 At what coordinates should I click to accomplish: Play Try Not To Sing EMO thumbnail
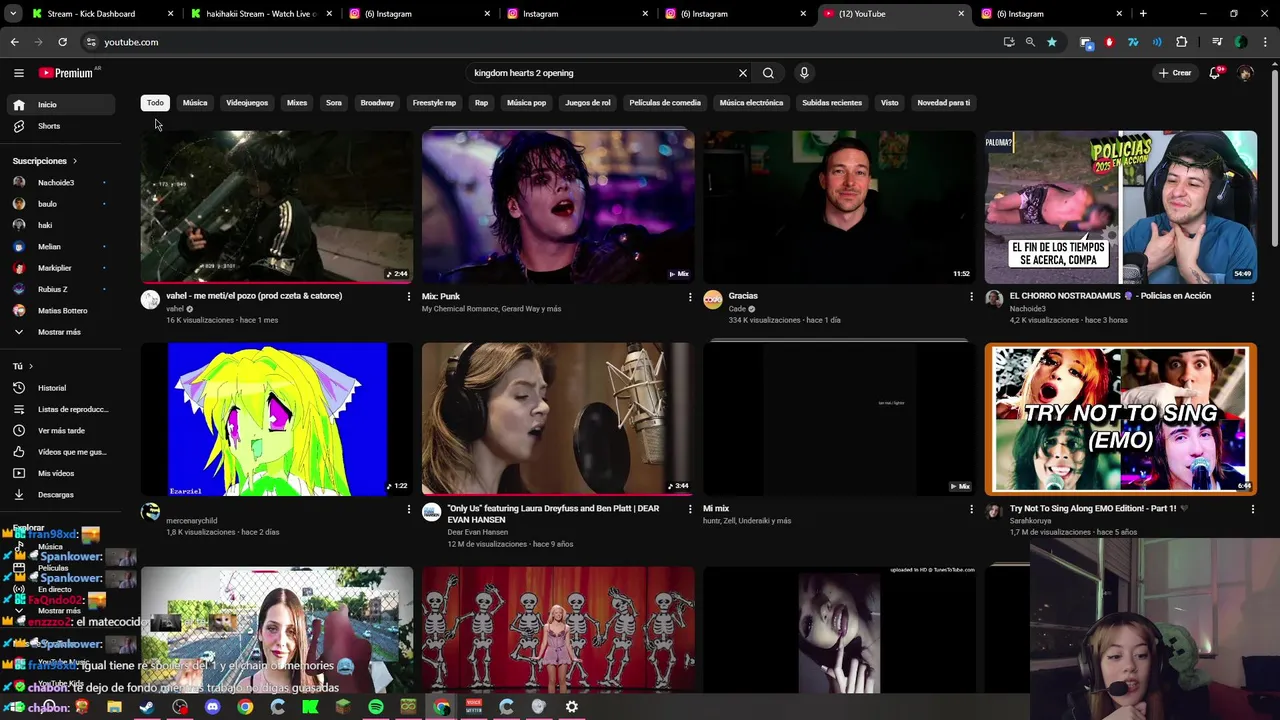(1121, 420)
